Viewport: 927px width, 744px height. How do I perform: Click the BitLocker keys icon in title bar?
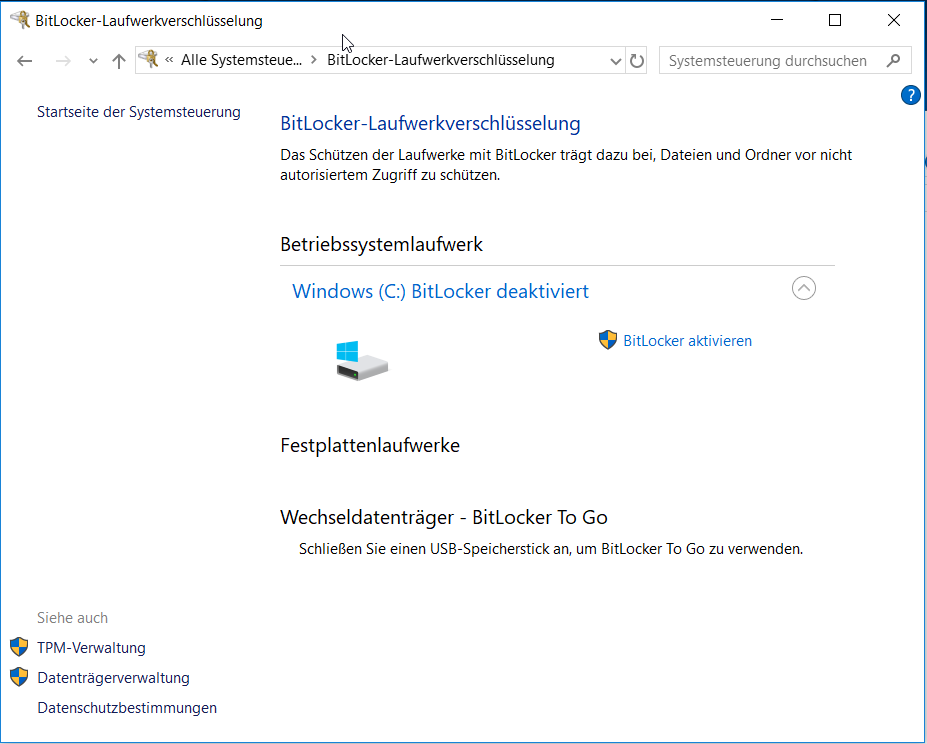click(x=19, y=19)
